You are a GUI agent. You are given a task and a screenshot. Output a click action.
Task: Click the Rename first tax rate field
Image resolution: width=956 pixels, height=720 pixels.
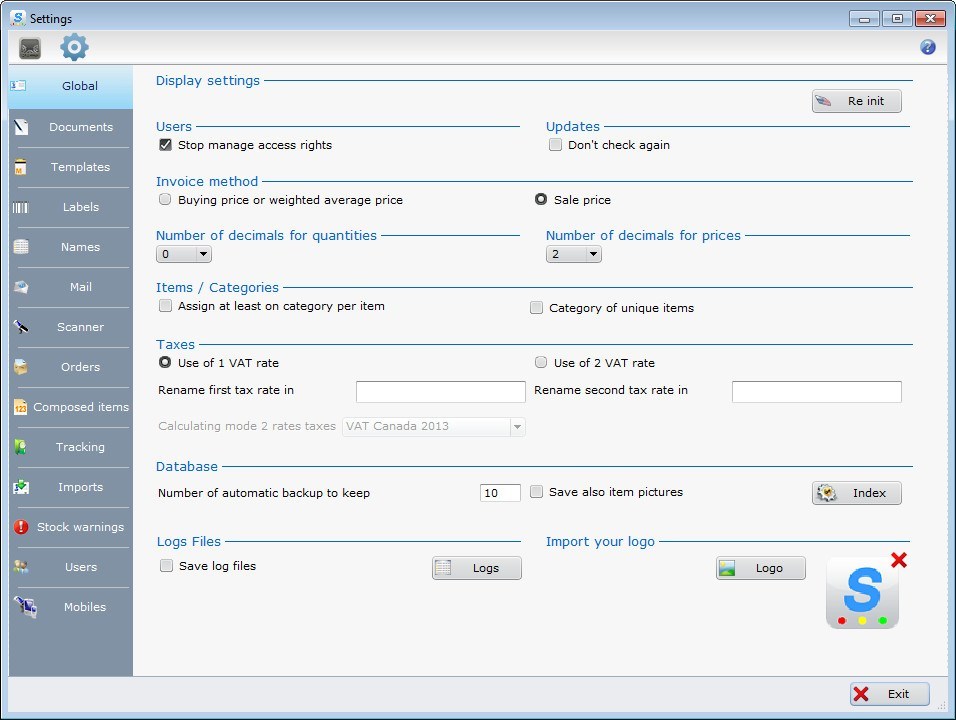440,391
